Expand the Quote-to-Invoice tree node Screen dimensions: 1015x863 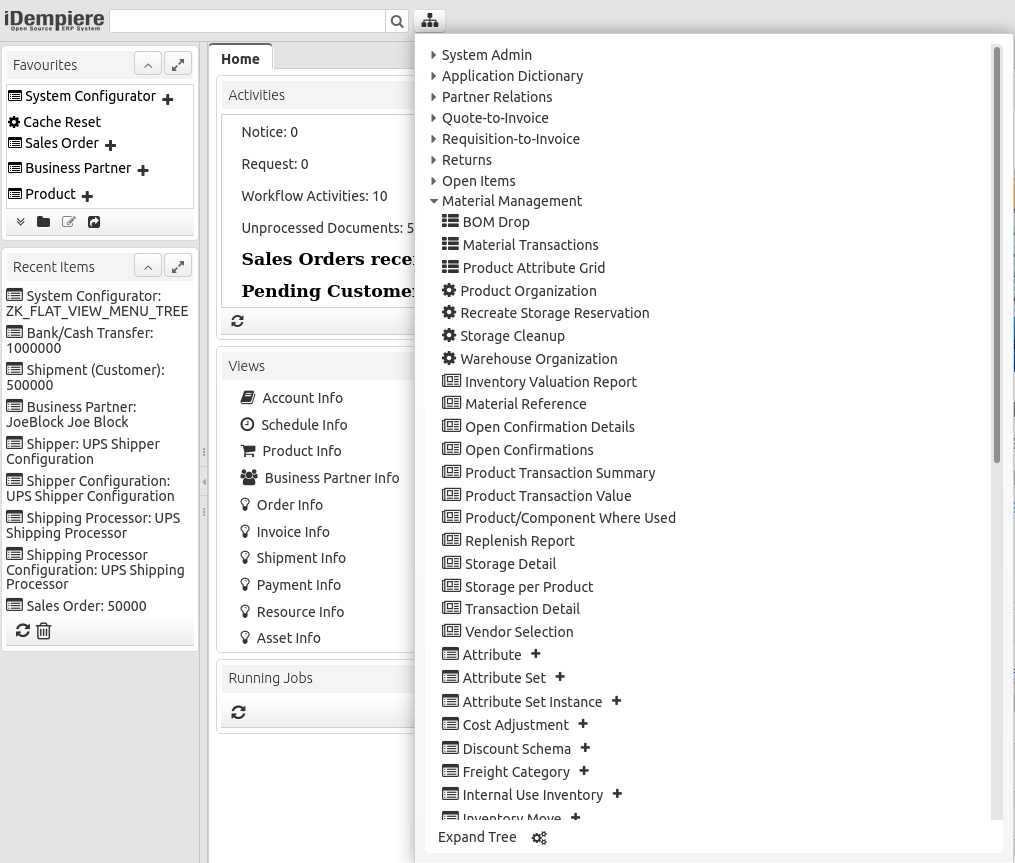tap(433, 118)
